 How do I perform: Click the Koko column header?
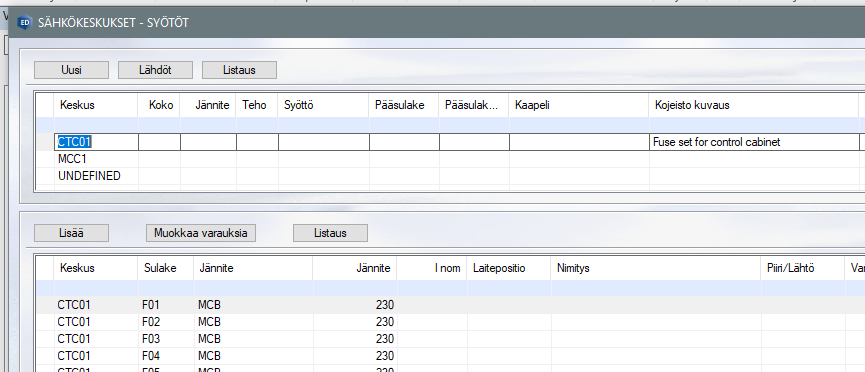[x=159, y=105]
